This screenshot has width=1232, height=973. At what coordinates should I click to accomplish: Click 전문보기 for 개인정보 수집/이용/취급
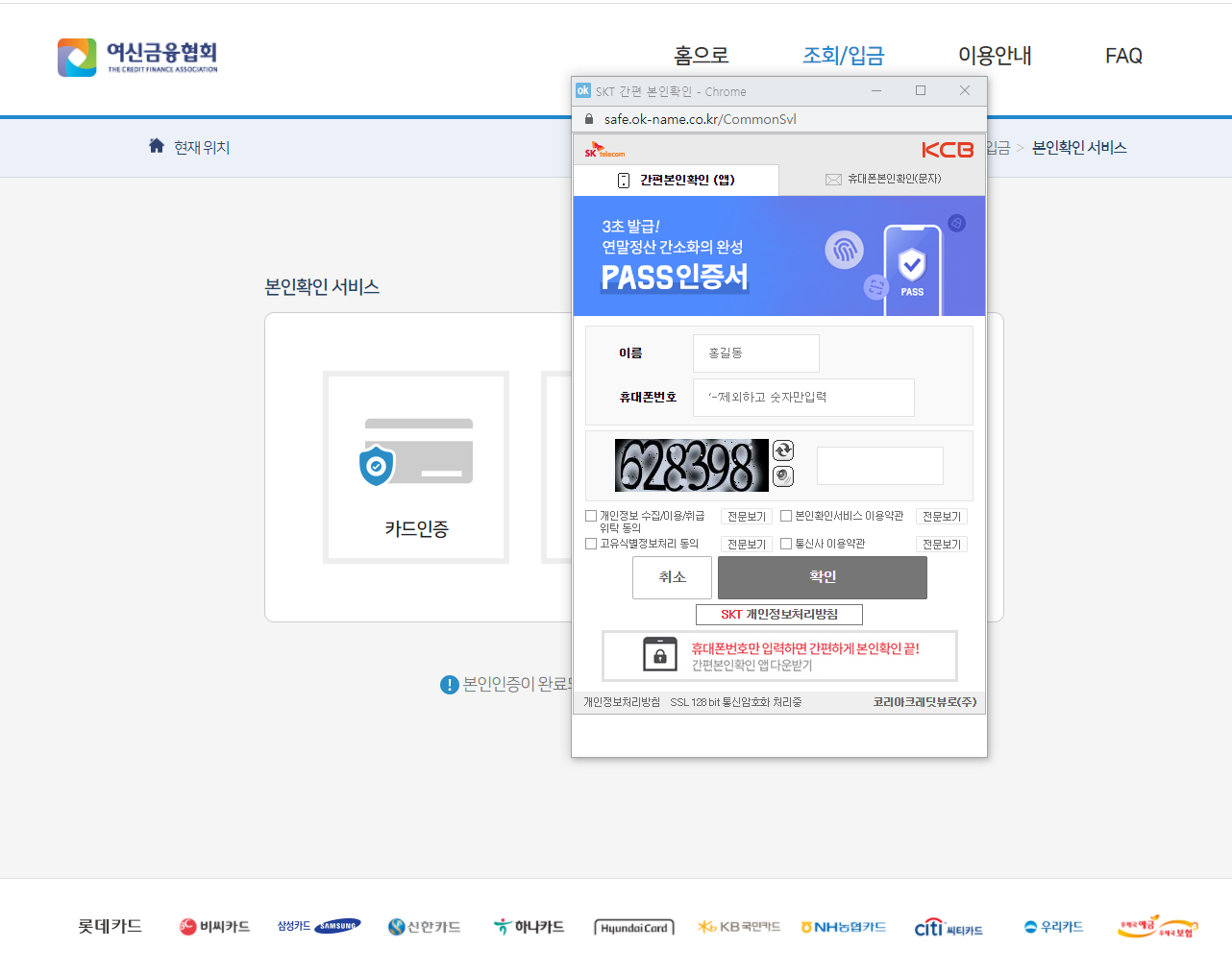(x=747, y=517)
